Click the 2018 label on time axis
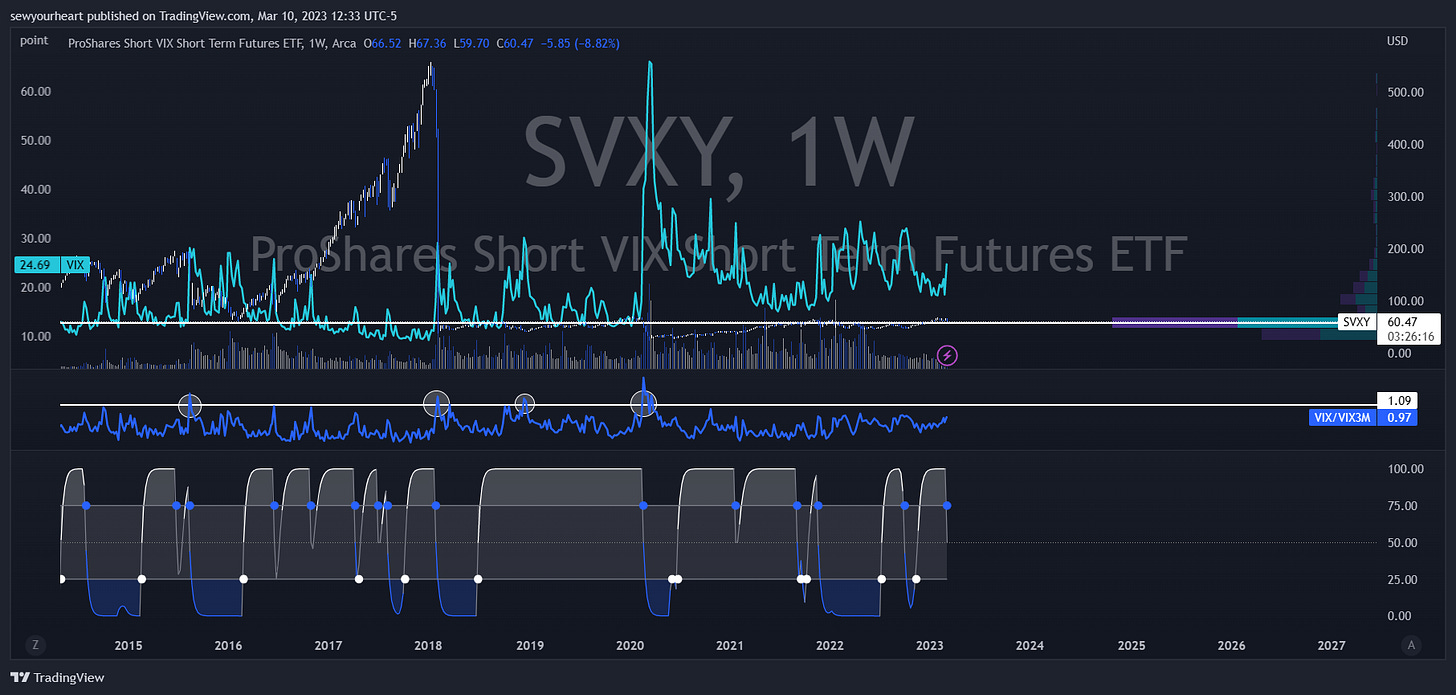The height and width of the screenshot is (695, 1456). point(429,645)
